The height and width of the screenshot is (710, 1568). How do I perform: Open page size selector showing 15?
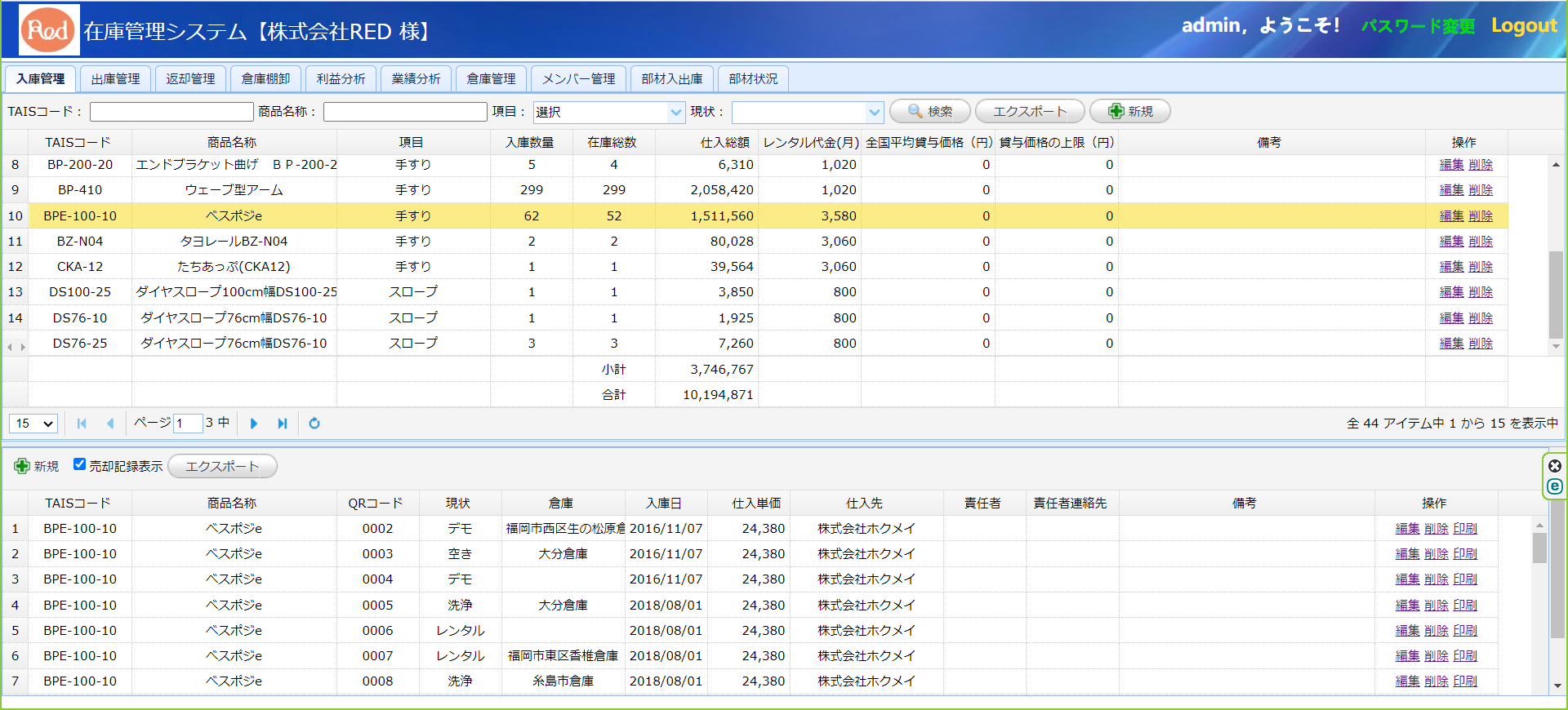coord(33,424)
